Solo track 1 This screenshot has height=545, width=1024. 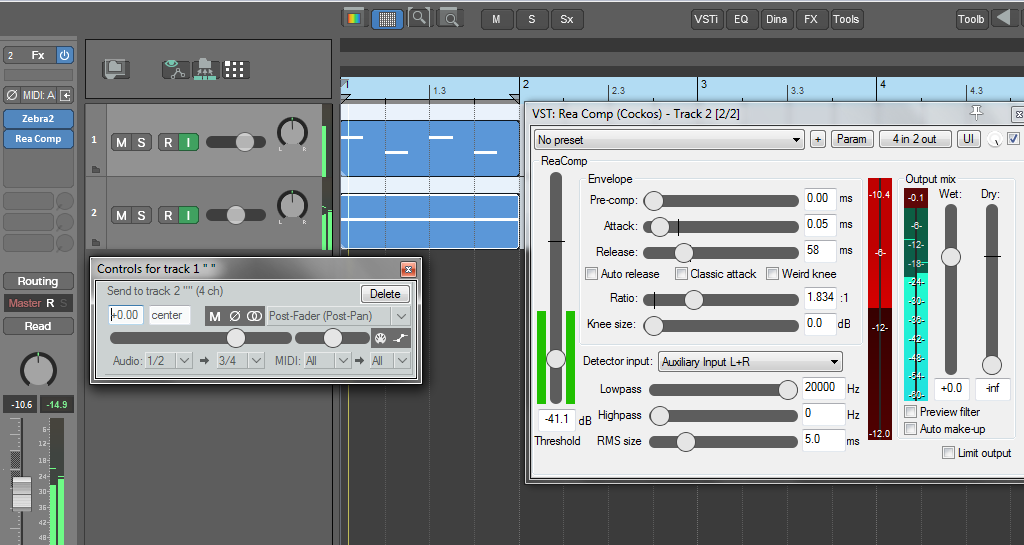141,142
